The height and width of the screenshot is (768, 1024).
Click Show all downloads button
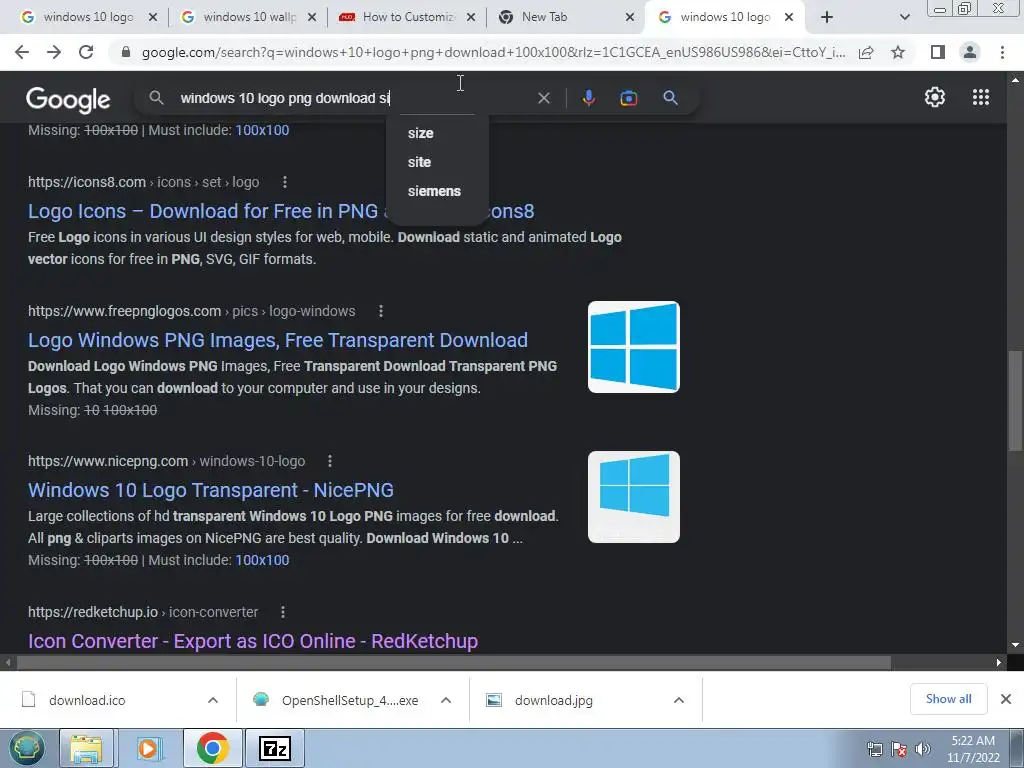(948, 699)
